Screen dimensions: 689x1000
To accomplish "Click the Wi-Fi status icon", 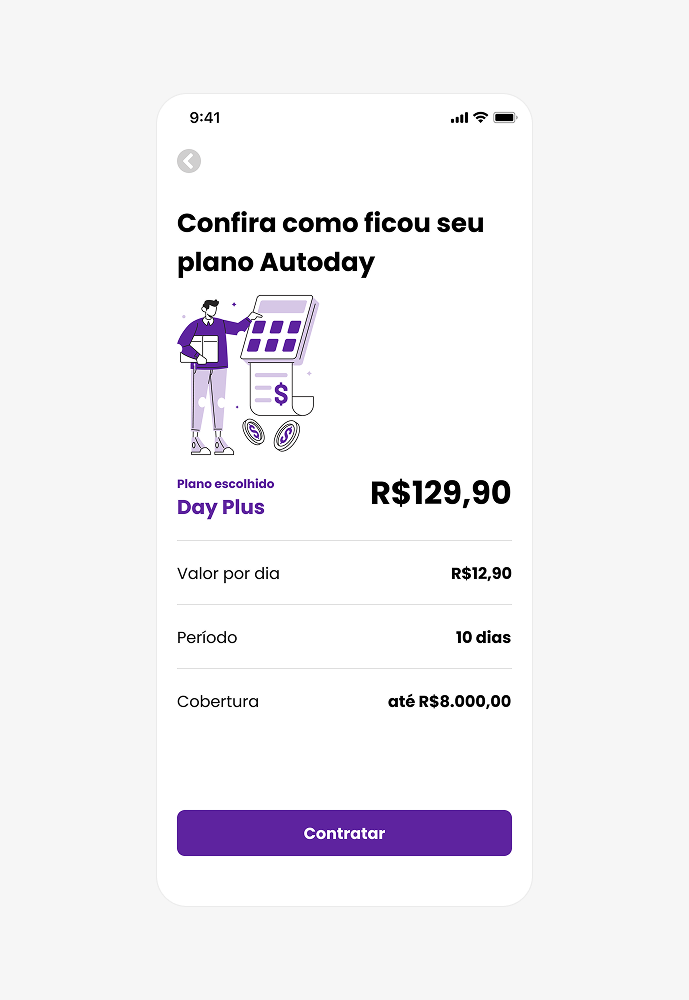I will click(481, 117).
